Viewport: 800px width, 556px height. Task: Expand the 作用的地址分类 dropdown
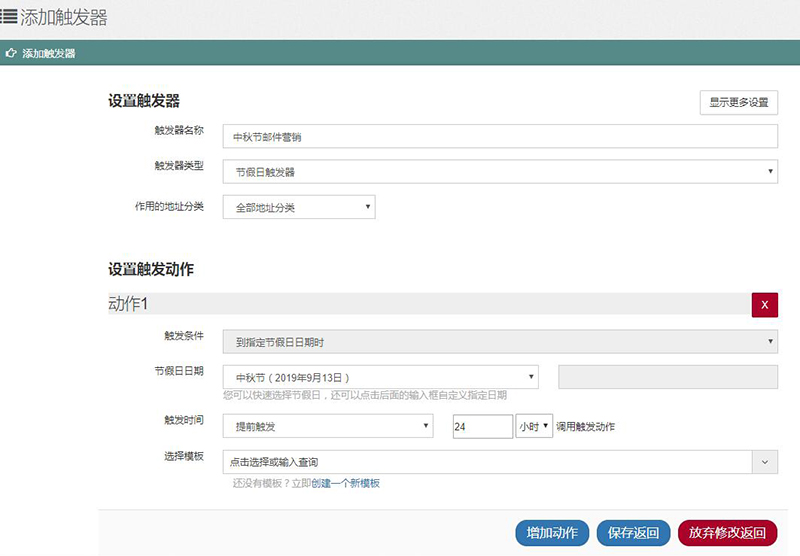298,207
